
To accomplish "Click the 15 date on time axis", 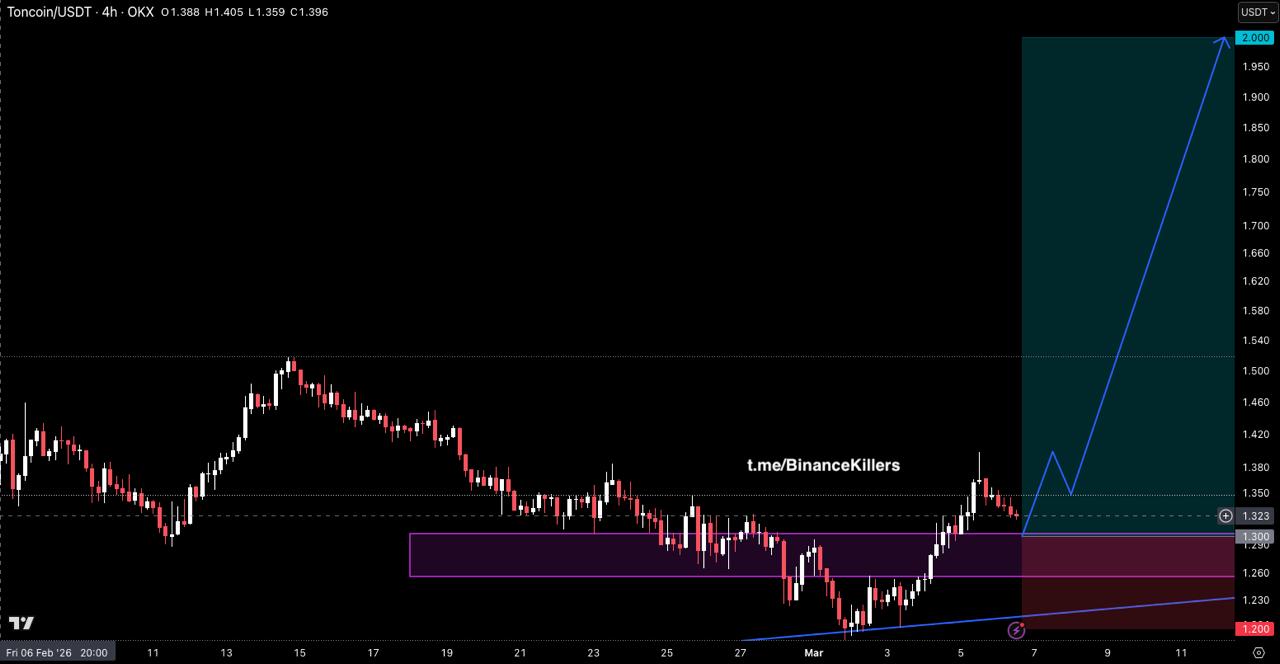I will 300,653.
